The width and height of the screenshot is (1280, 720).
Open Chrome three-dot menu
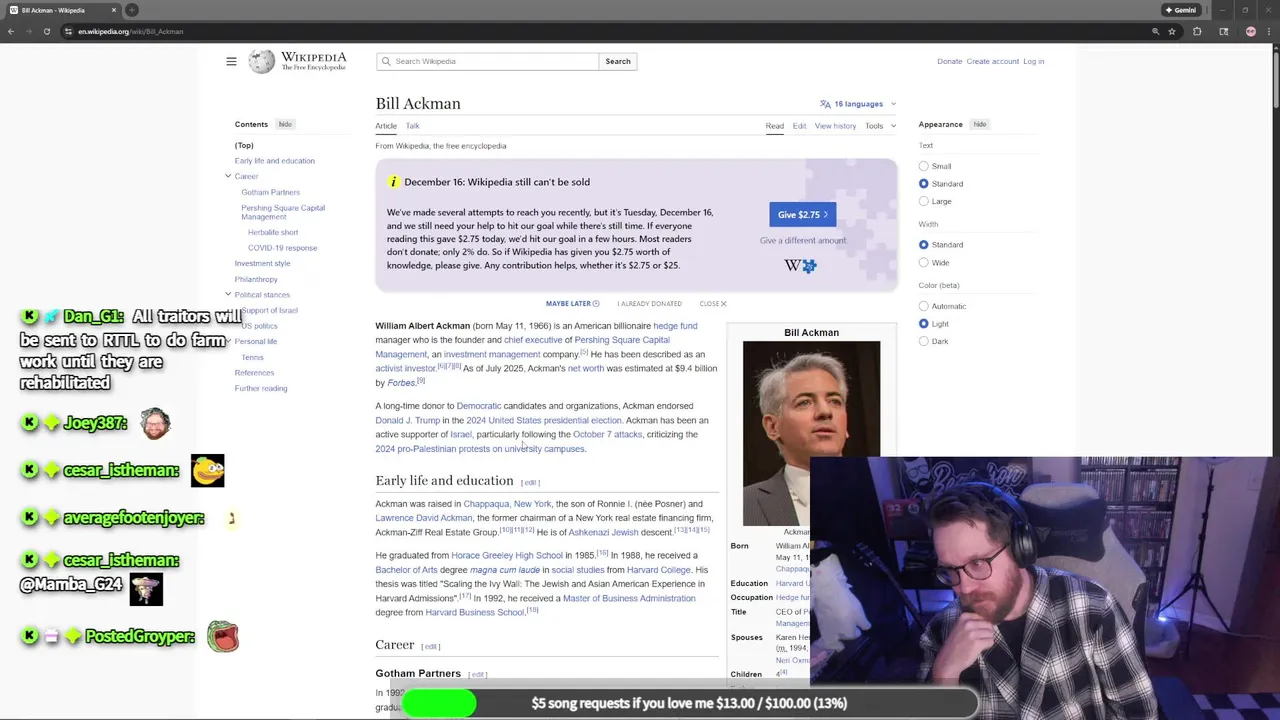tap(1269, 31)
